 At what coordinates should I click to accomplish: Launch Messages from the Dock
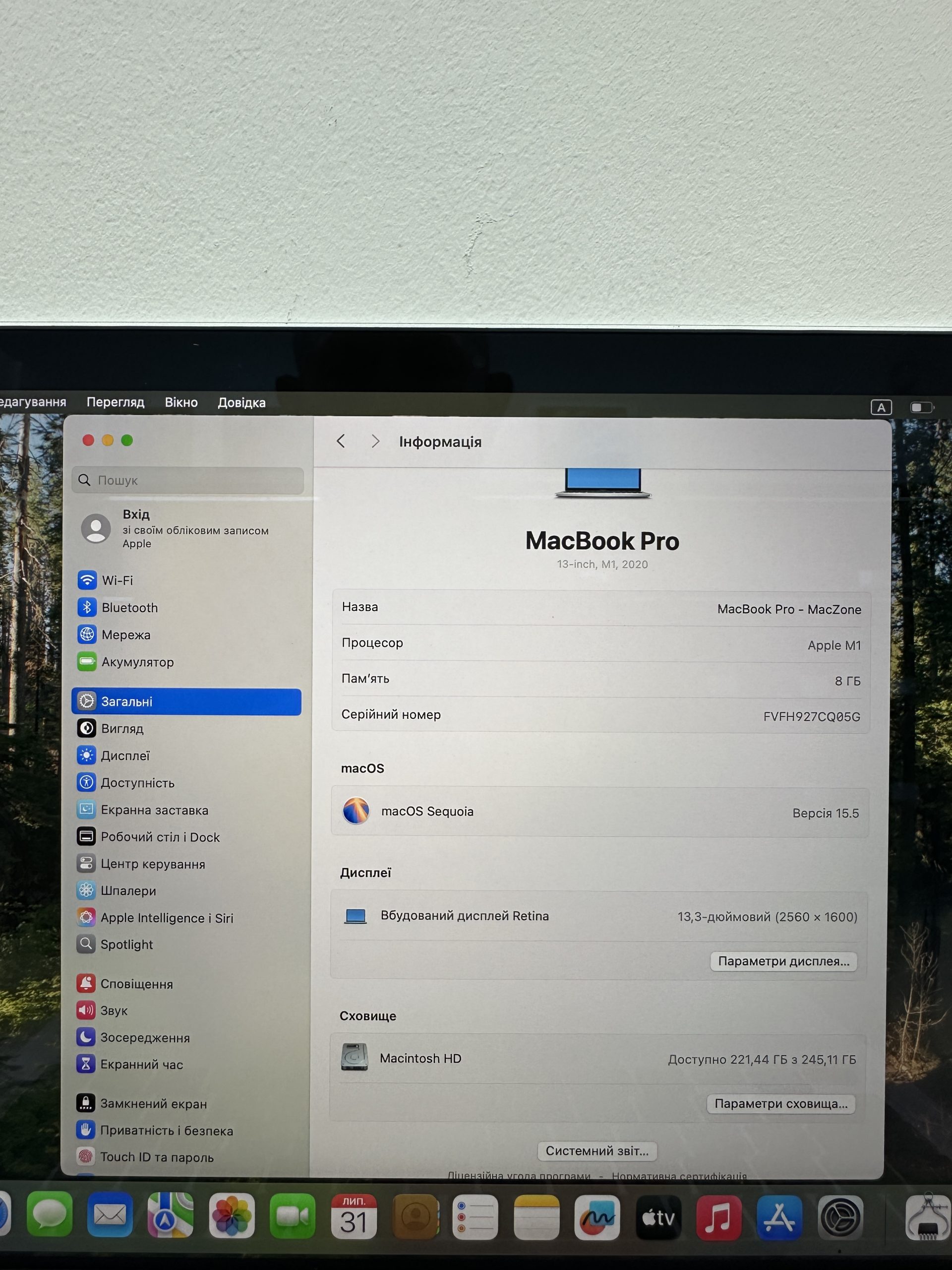50,1215
